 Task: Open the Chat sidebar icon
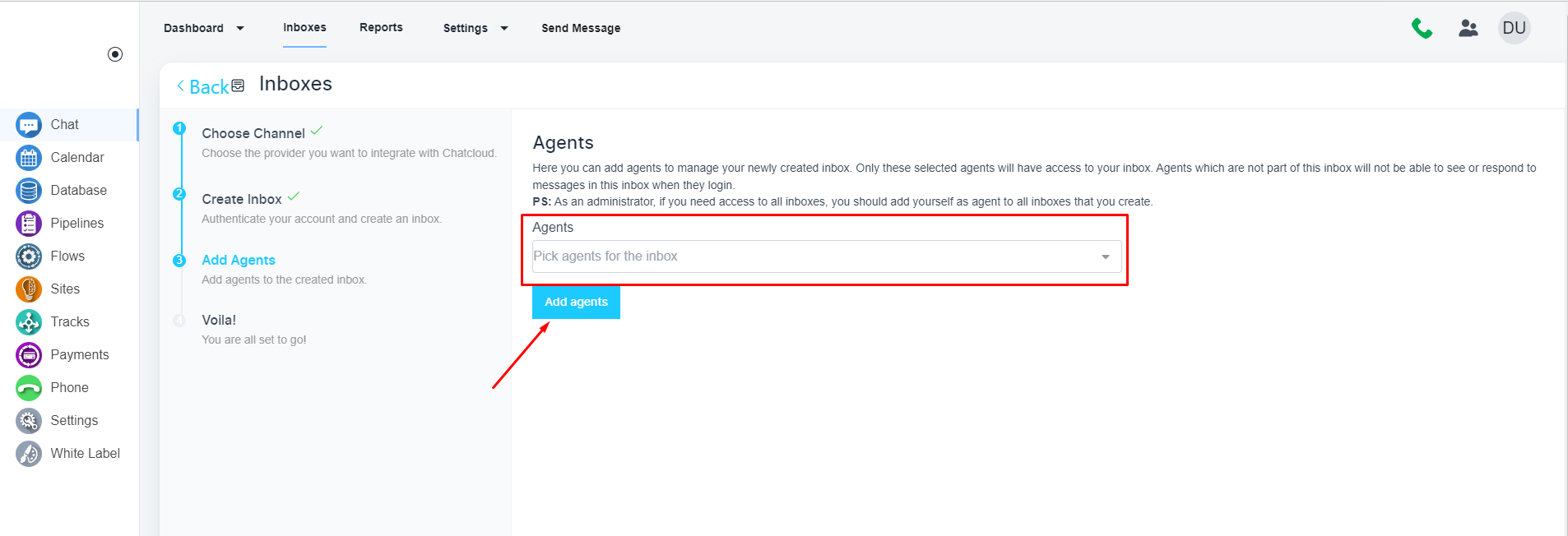click(29, 125)
